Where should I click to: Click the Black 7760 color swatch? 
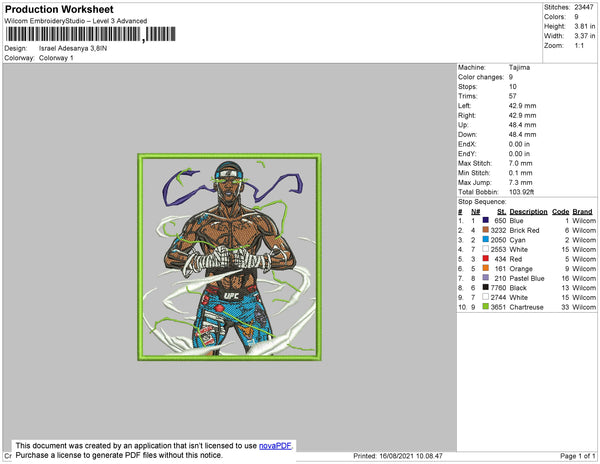486,287
